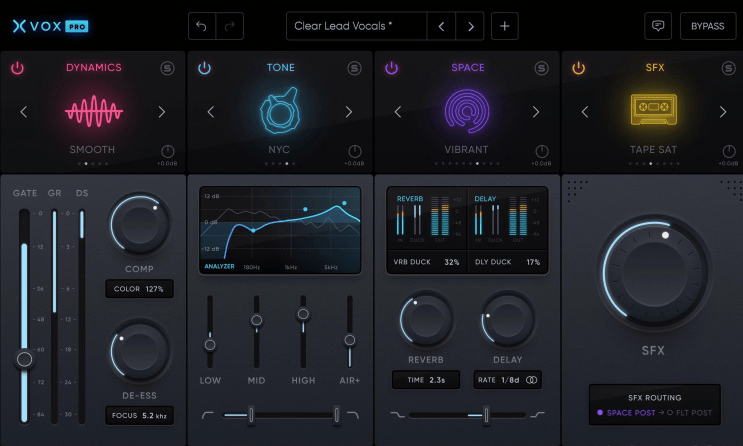Click the reverb TIME 2.3s field
The width and height of the screenshot is (743, 446).
coord(426,380)
